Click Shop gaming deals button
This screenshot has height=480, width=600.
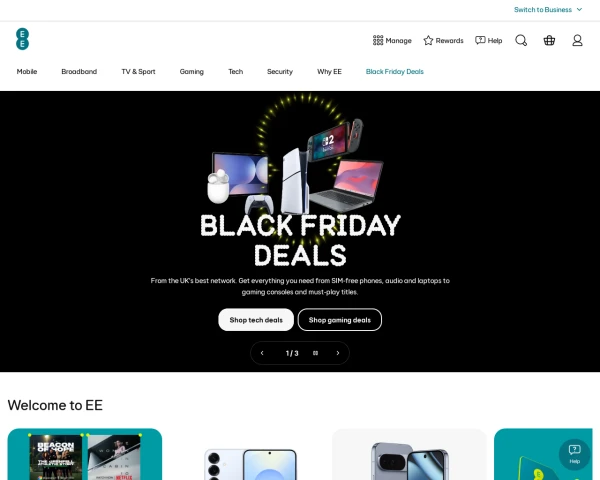pyautogui.click(x=339, y=320)
